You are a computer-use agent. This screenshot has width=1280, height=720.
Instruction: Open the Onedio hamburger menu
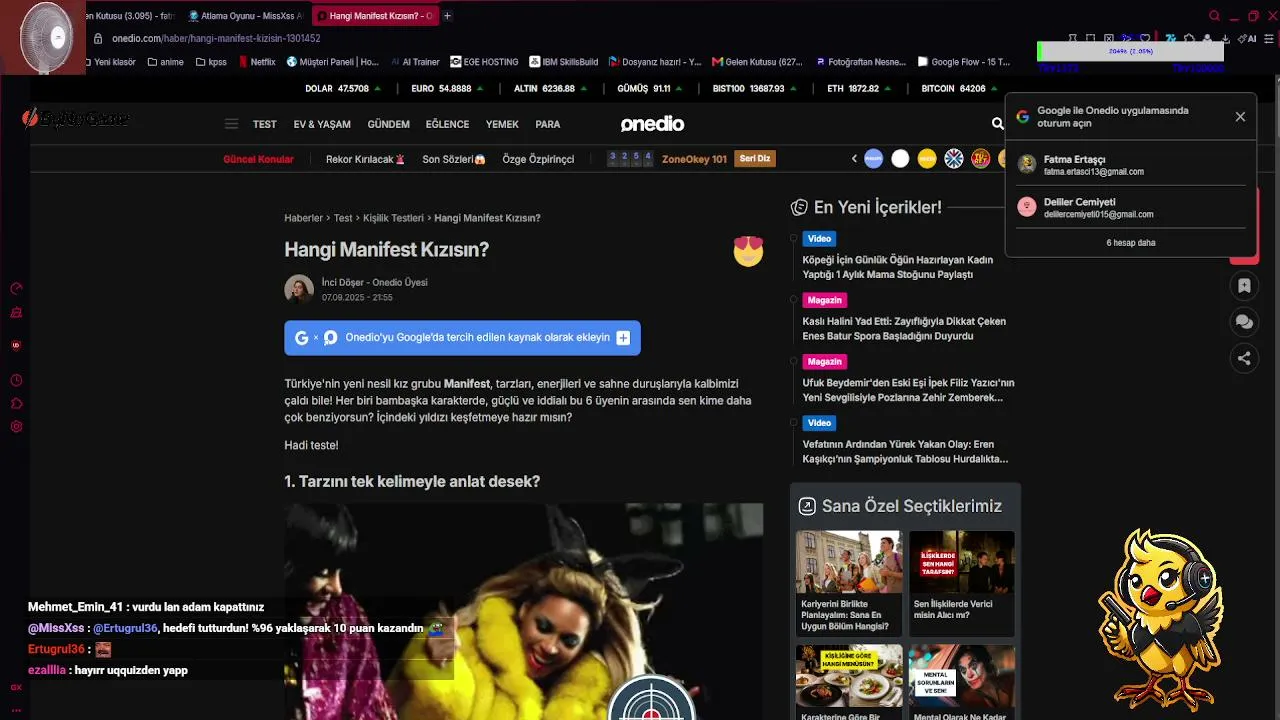pos(231,124)
